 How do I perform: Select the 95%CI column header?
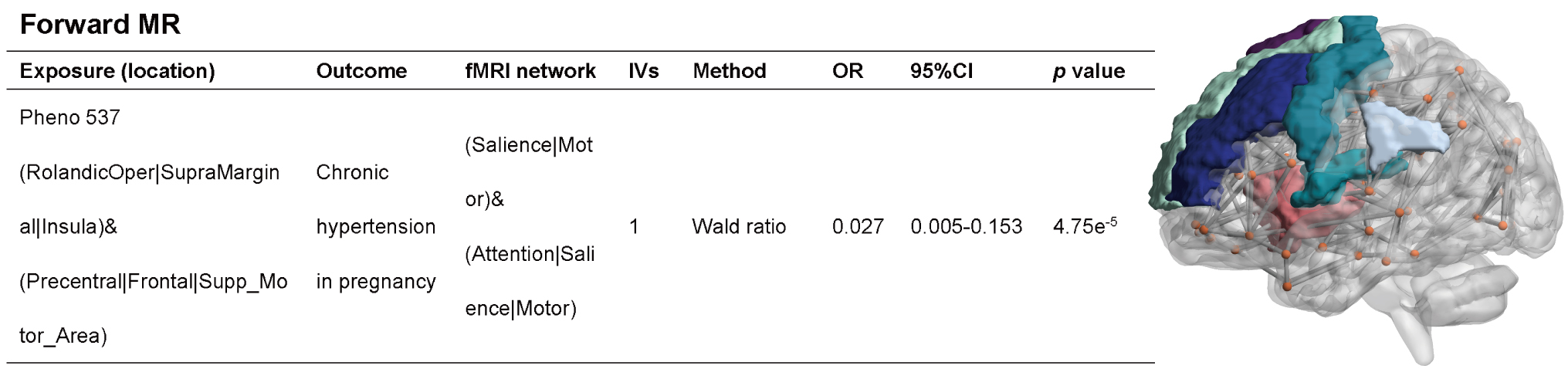coord(941,71)
